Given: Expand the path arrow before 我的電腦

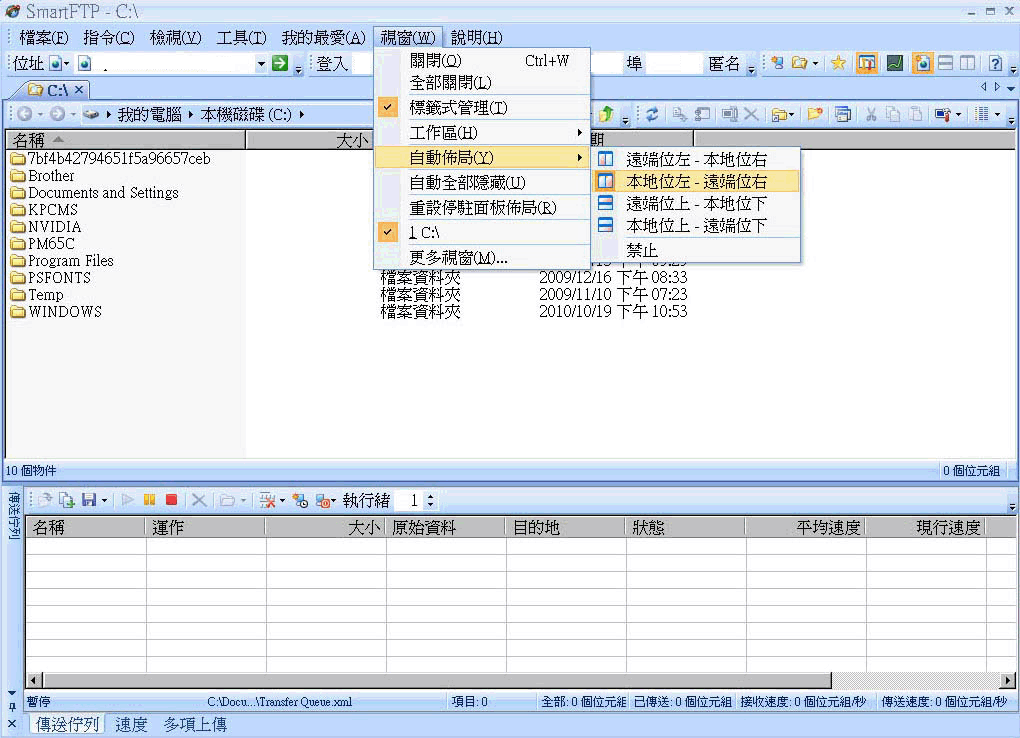Looking at the screenshot, I should pyautogui.click(x=109, y=115).
